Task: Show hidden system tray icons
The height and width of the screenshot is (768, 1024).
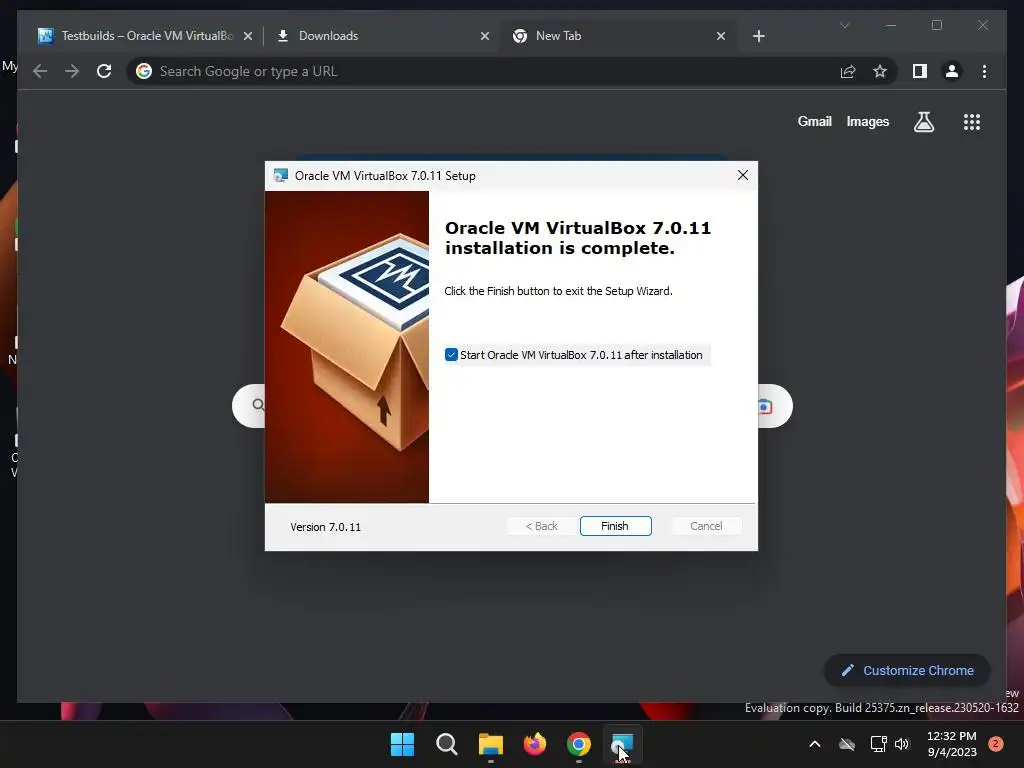Action: coord(814,744)
